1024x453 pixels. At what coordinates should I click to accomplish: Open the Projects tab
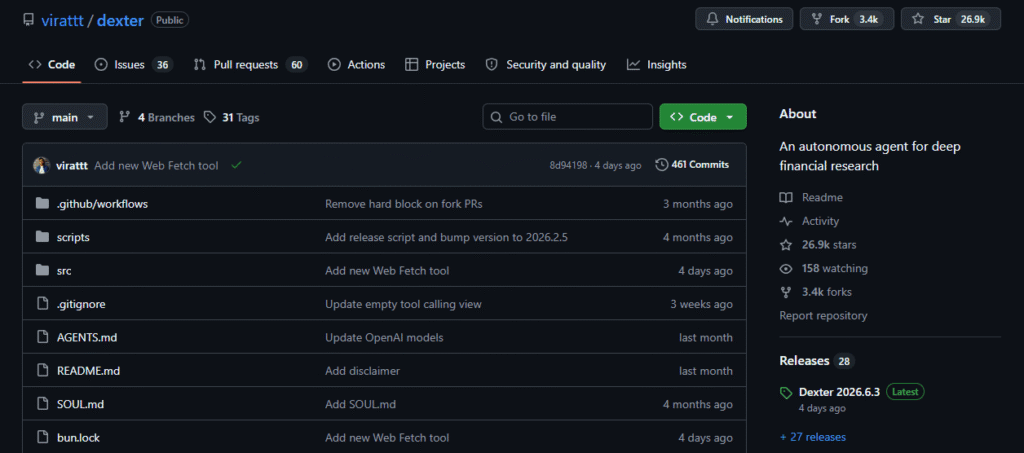pos(435,65)
